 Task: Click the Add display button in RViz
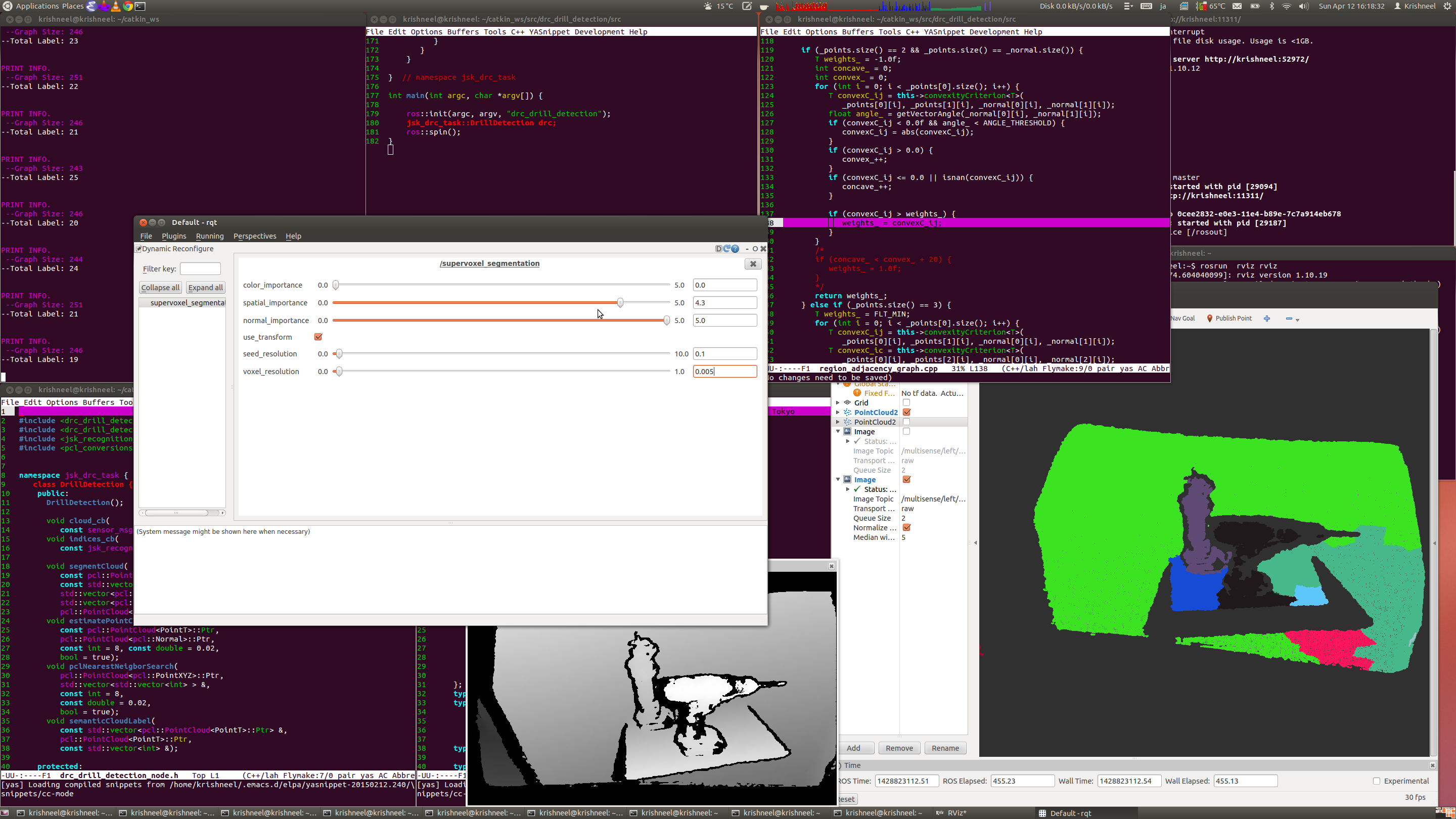(x=853, y=748)
